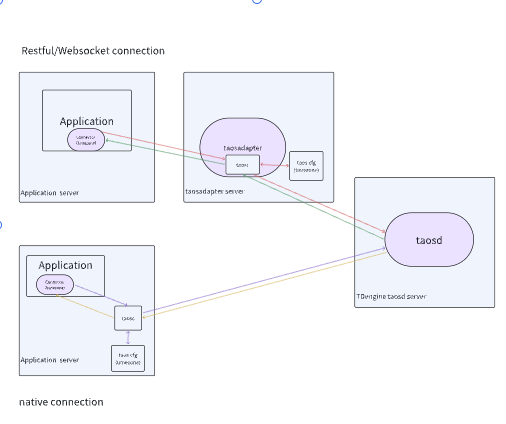
Task: Click the 'TDengine taosd server' caption
Action: point(391,296)
